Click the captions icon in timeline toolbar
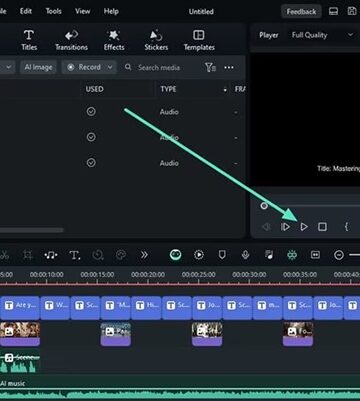 coord(315,255)
